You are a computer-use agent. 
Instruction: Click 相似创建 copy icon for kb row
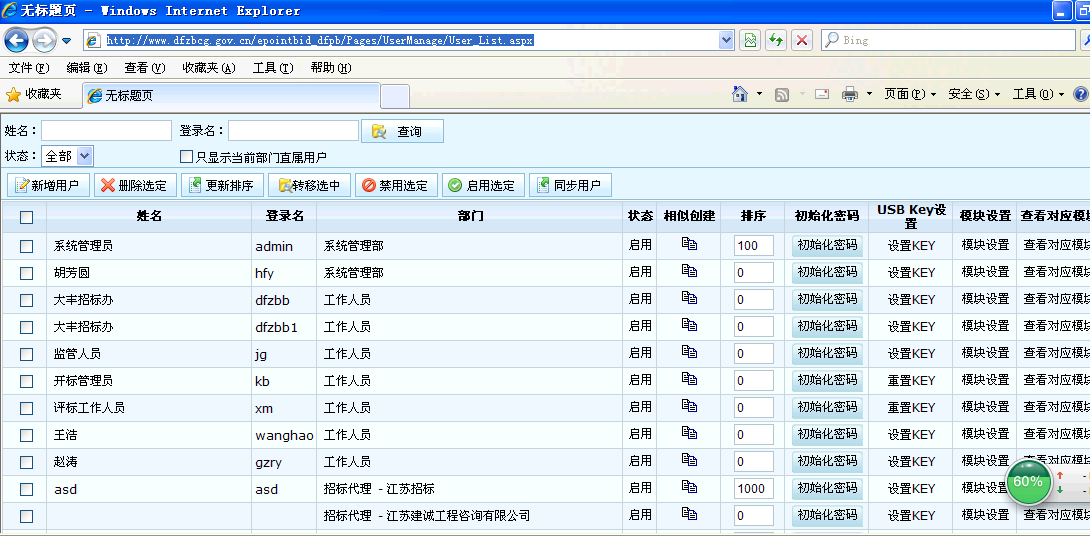point(689,378)
